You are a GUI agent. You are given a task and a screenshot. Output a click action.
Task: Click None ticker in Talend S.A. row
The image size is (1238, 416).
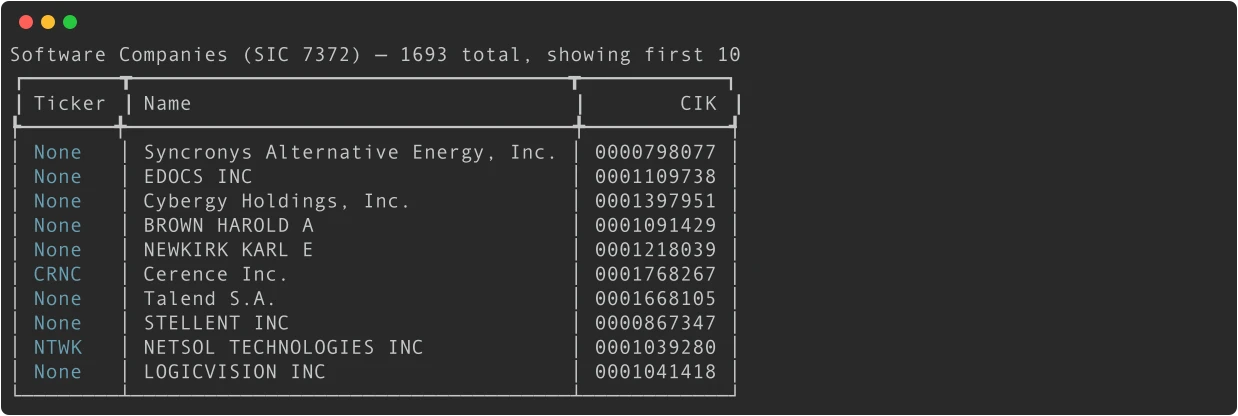[58, 298]
